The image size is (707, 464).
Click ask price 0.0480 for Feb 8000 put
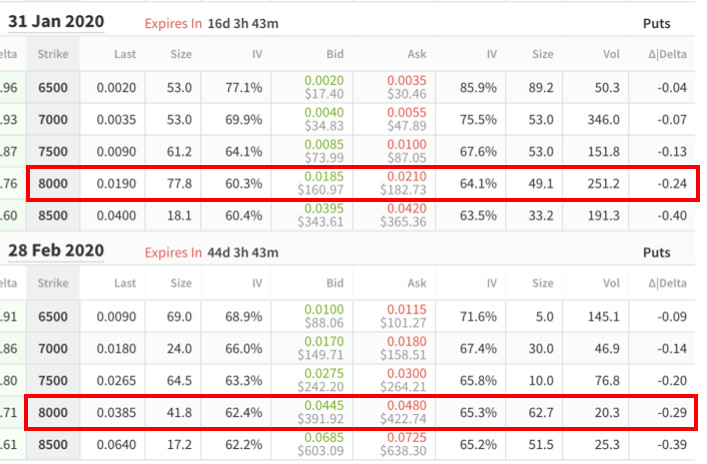(406, 405)
